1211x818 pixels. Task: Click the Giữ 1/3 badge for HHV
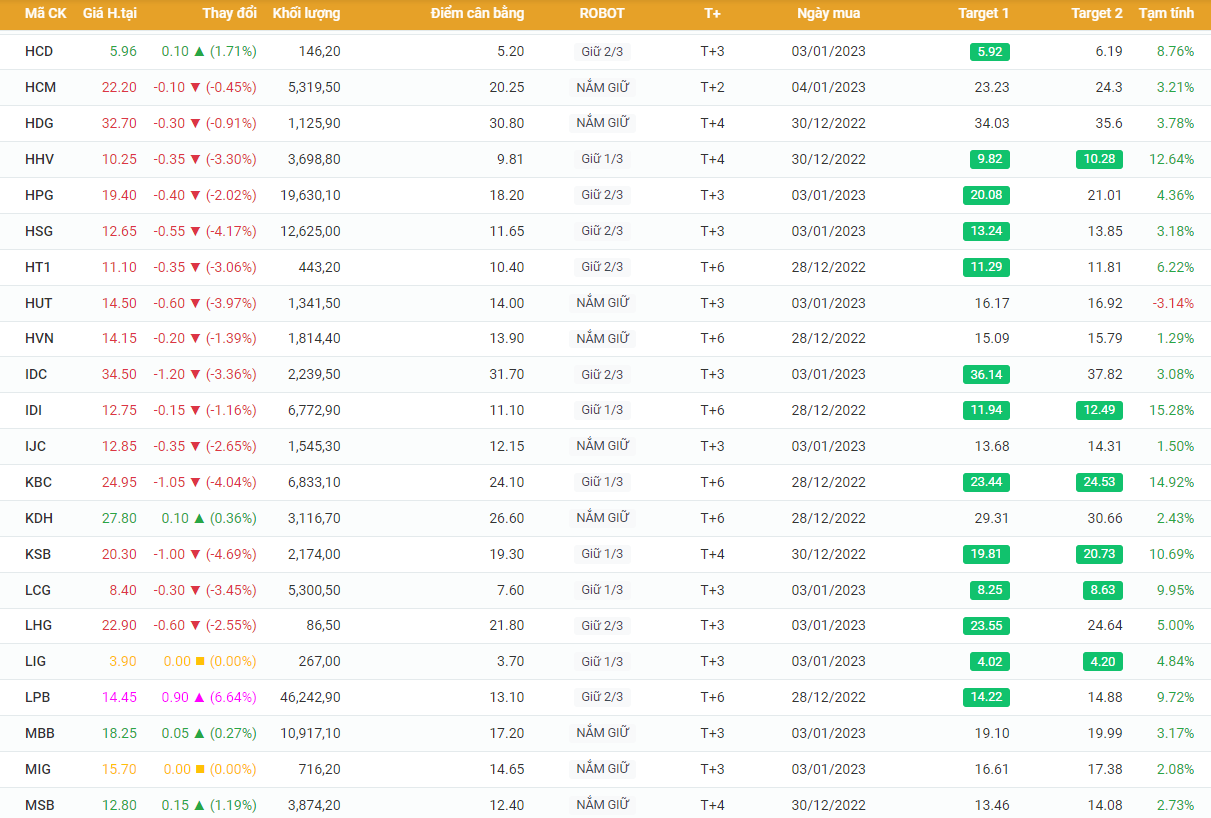point(602,159)
